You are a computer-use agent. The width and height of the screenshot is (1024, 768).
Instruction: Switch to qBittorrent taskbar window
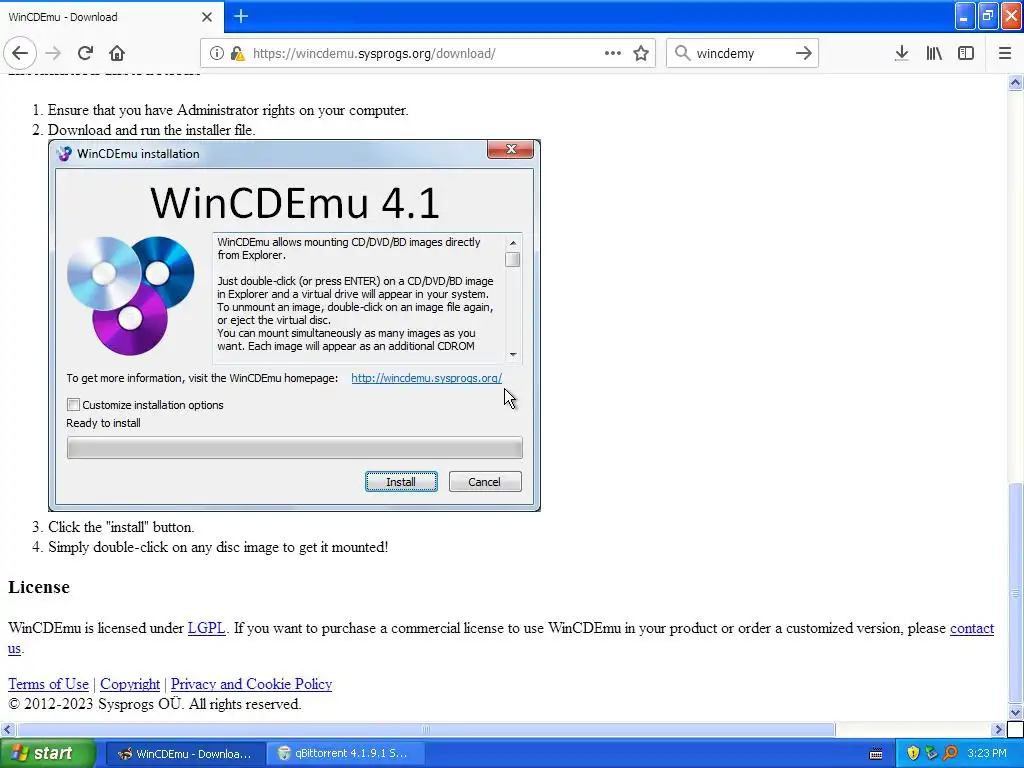click(345, 754)
